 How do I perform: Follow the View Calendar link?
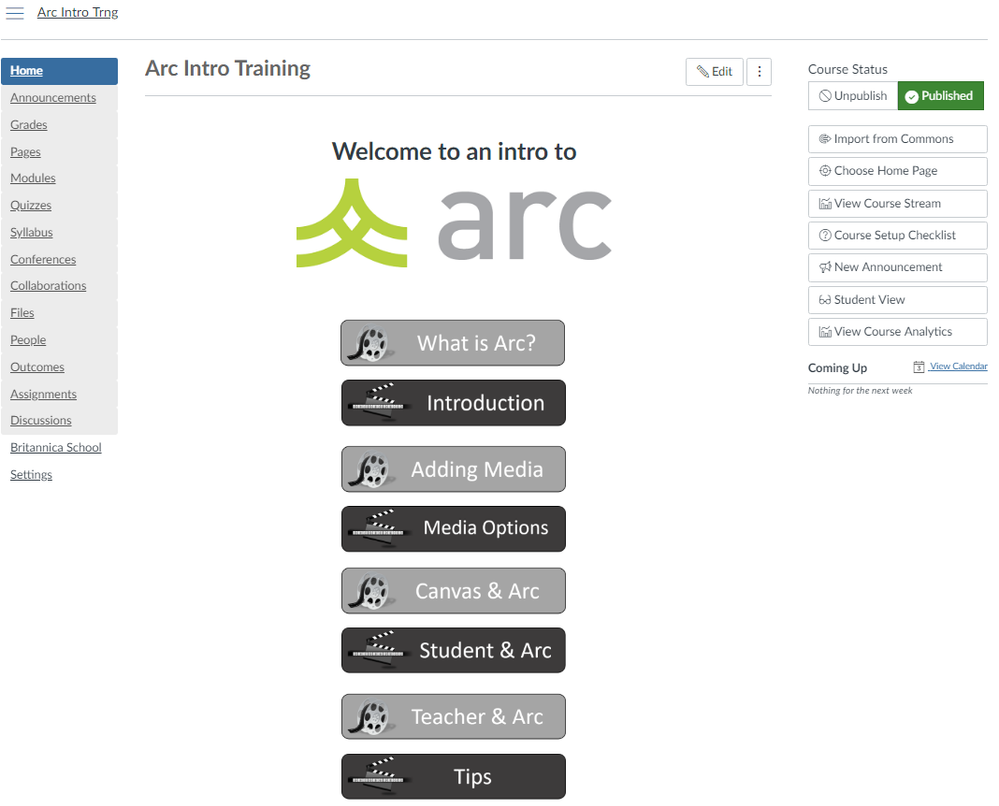tap(958, 366)
